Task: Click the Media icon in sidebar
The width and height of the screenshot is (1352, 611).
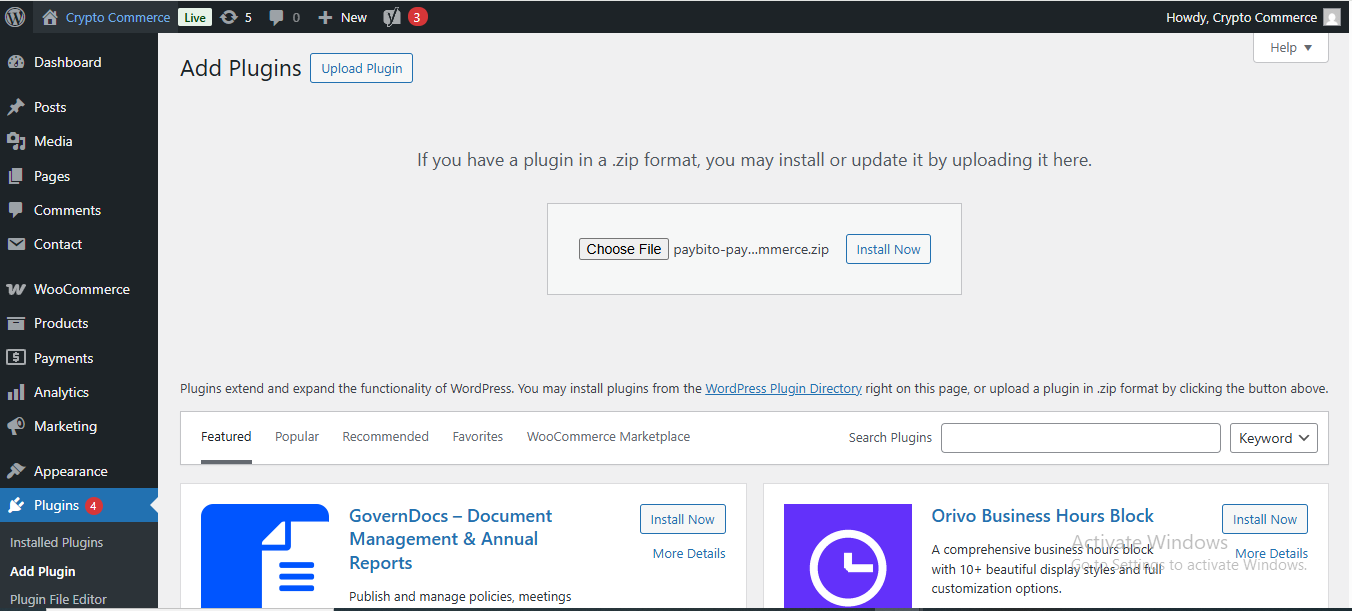Action: 16,141
